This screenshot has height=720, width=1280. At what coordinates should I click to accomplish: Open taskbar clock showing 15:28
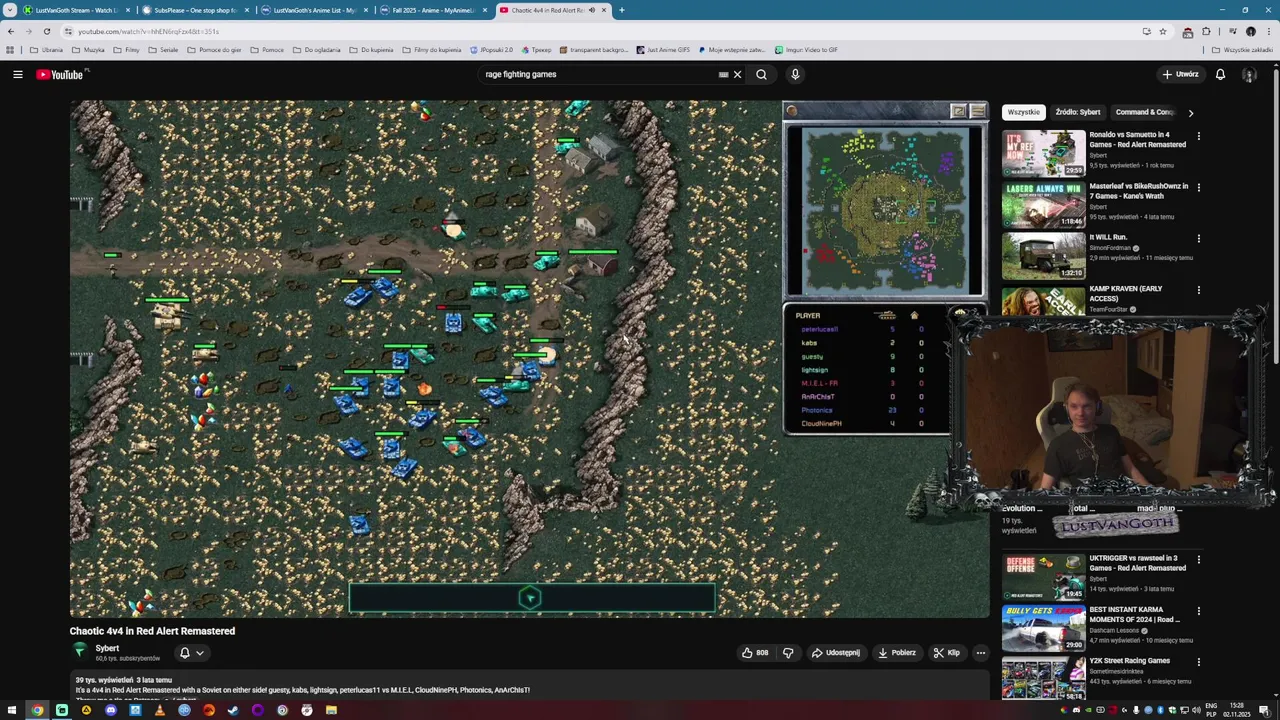1236,710
